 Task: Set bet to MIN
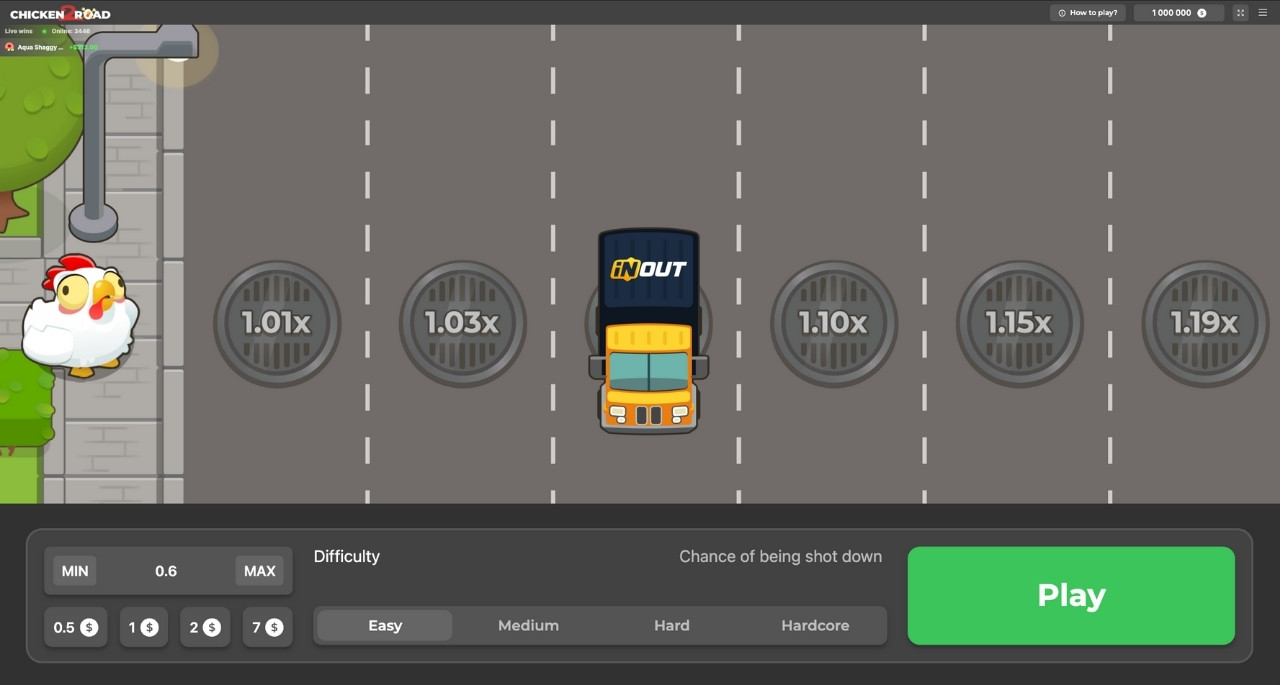pyautogui.click(x=75, y=571)
